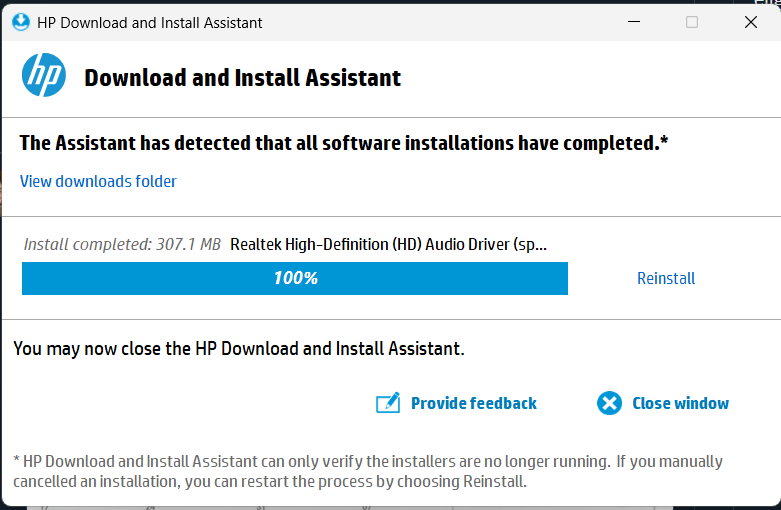The image size is (781, 510).
Task: Open the View downloads folder link
Action: (98, 181)
